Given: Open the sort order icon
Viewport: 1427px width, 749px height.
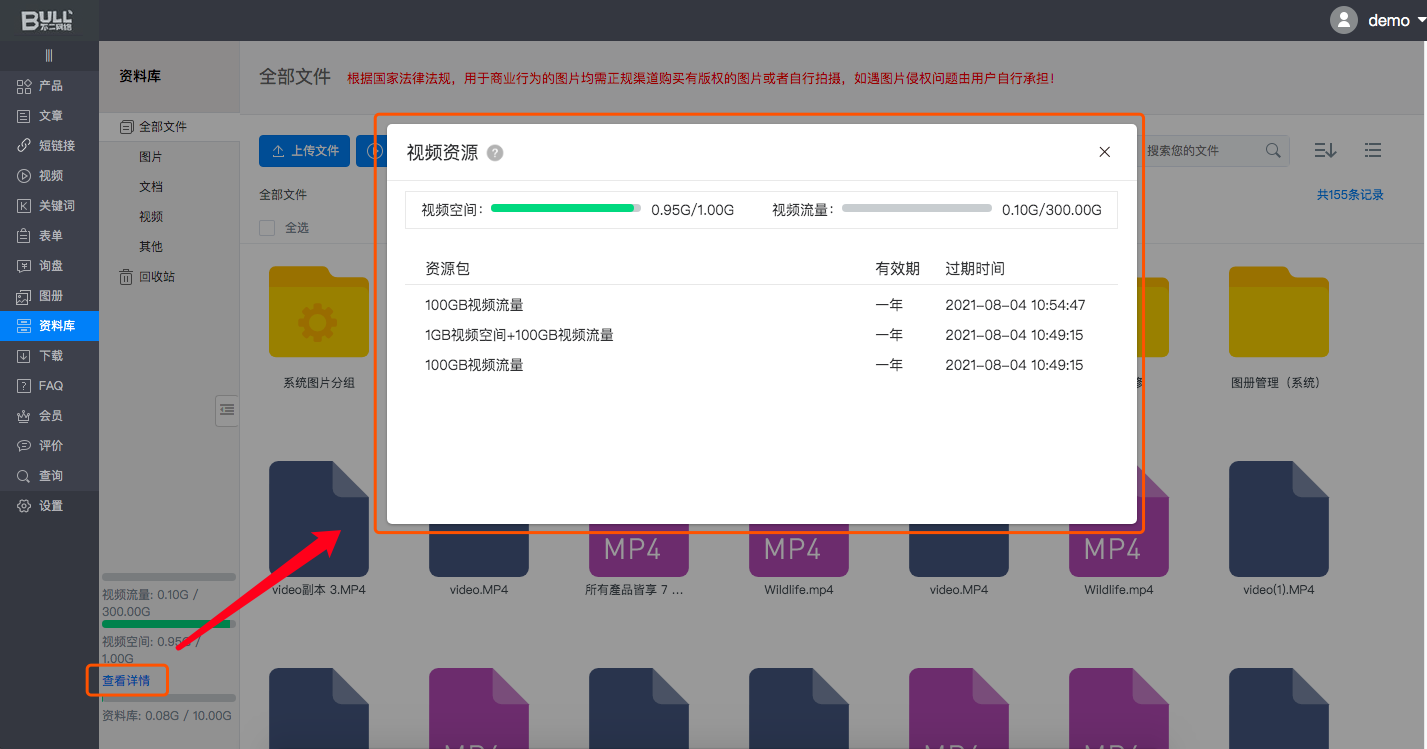Looking at the screenshot, I should pyautogui.click(x=1325, y=150).
